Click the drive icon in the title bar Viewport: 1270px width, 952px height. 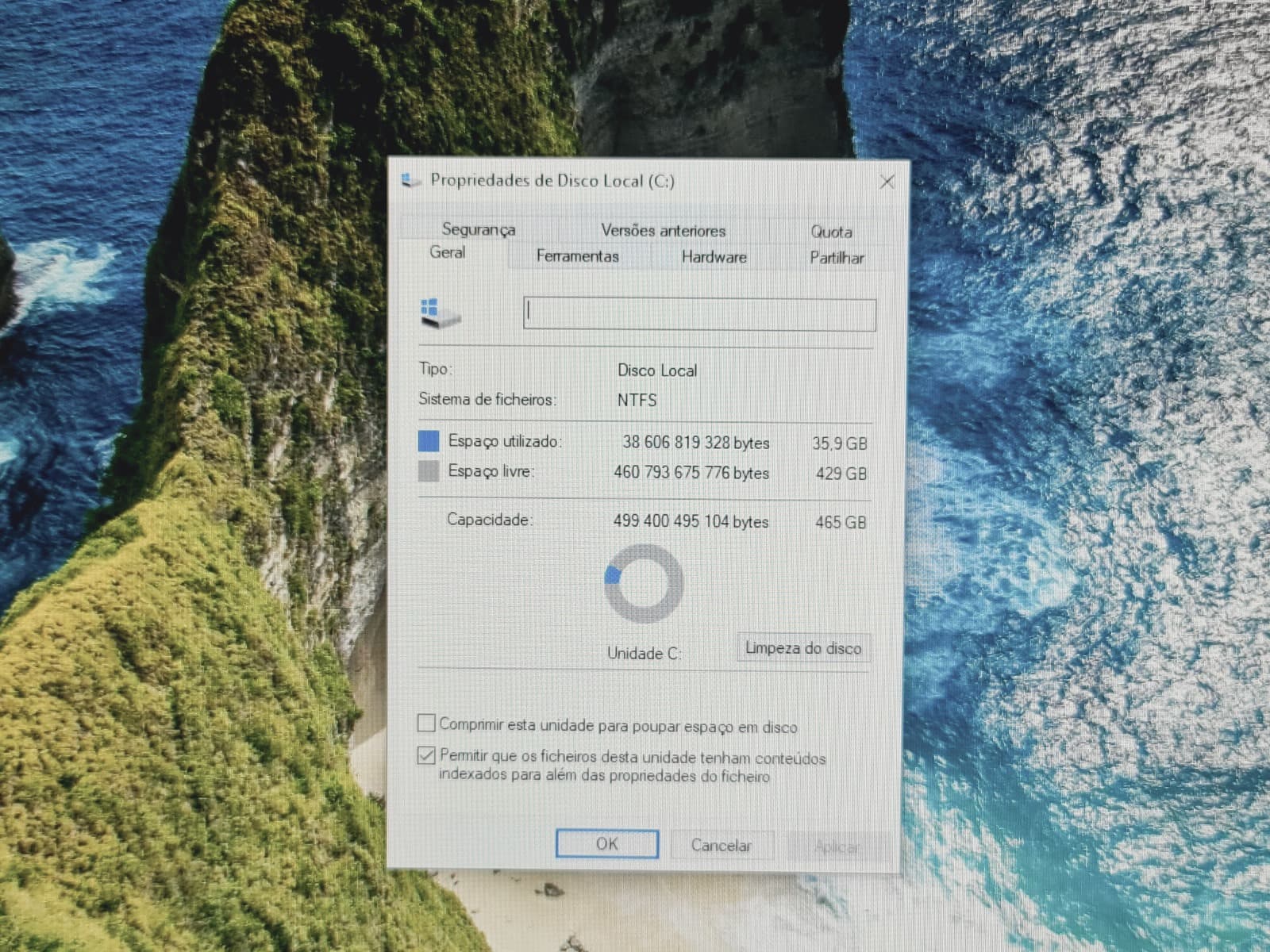pyautogui.click(x=410, y=180)
